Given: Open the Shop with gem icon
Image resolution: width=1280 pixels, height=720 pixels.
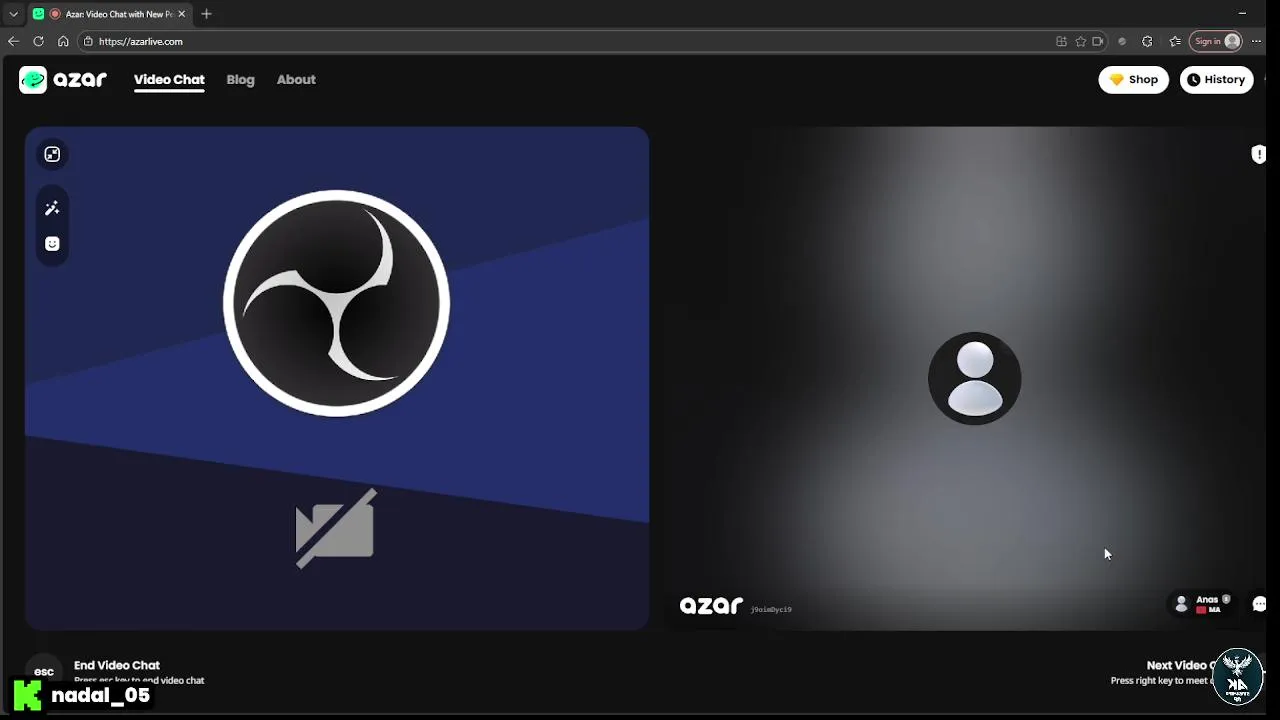Looking at the screenshot, I should coord(1133,80).
